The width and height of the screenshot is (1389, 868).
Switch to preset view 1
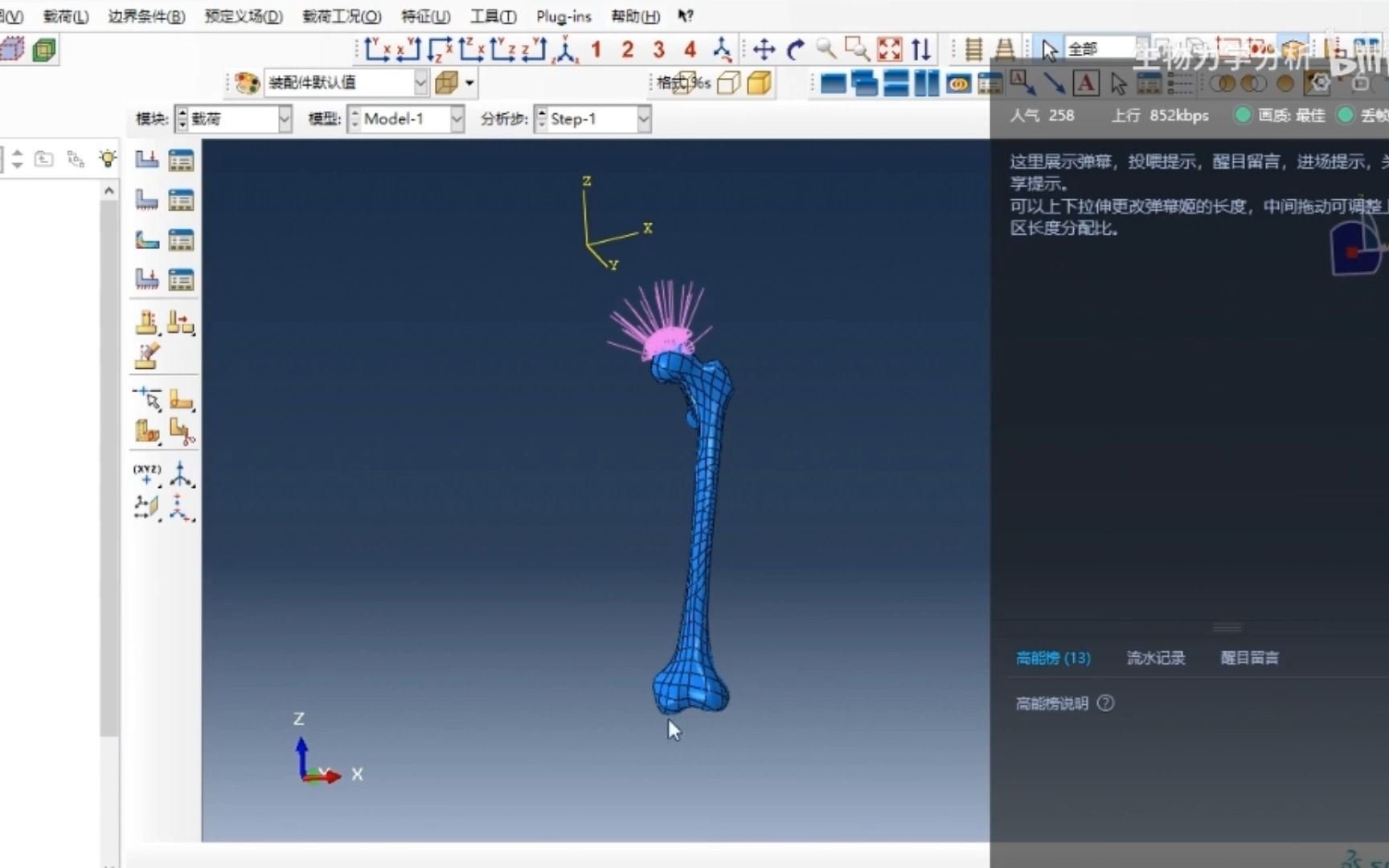(596, 49)
